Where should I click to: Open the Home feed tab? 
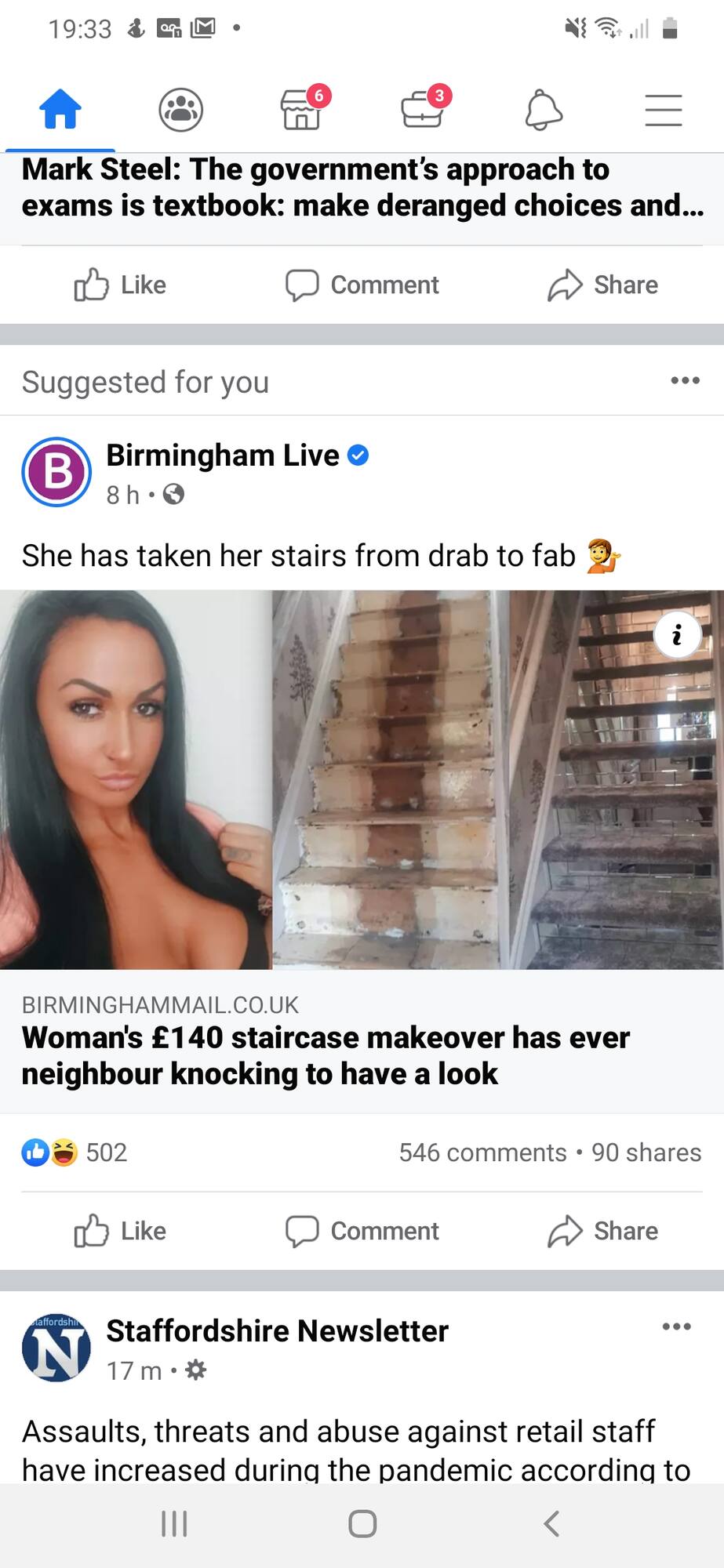pyautogui.click(x=60, y=109)
